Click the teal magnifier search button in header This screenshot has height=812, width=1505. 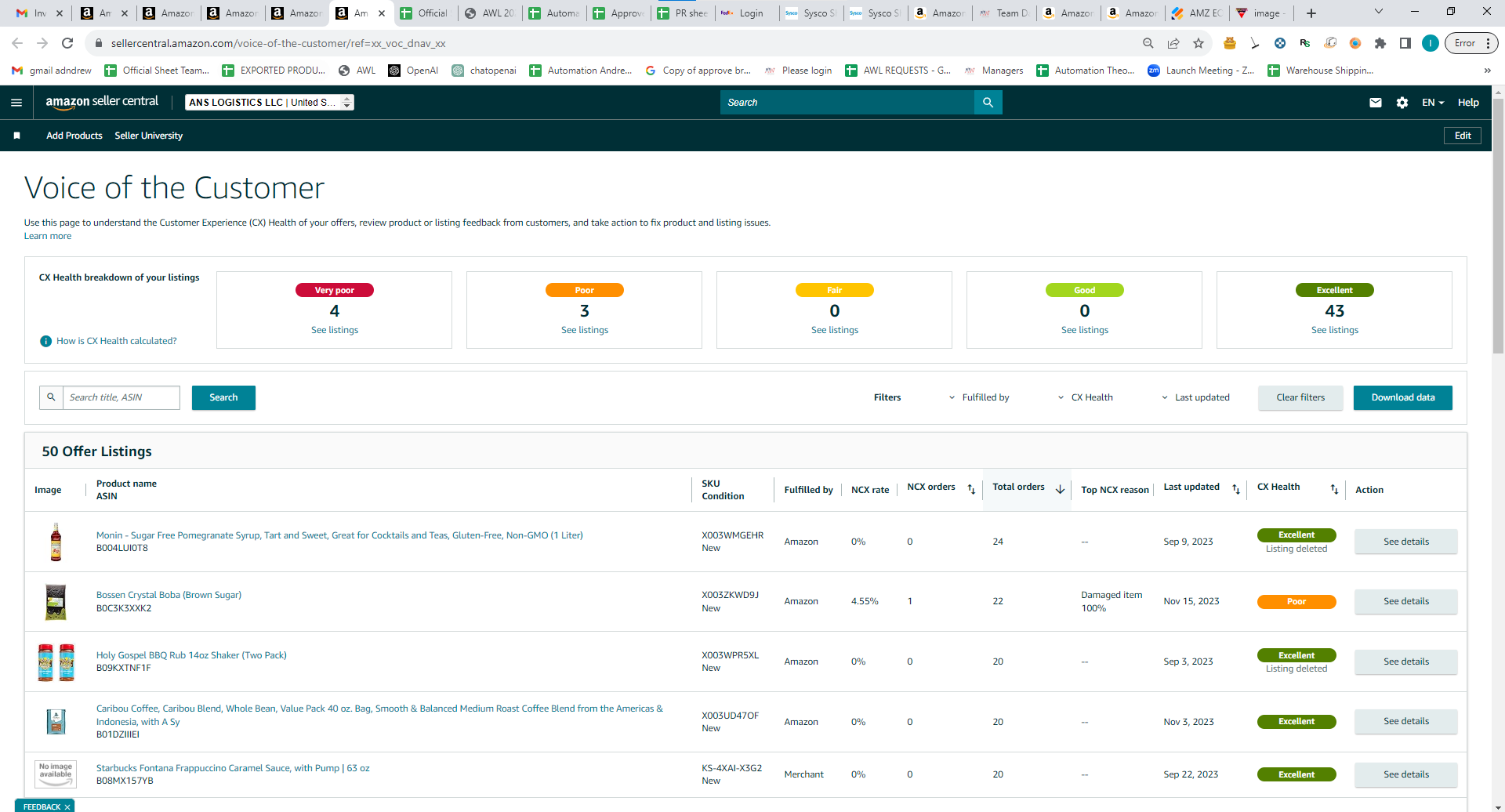pos(988,103)
